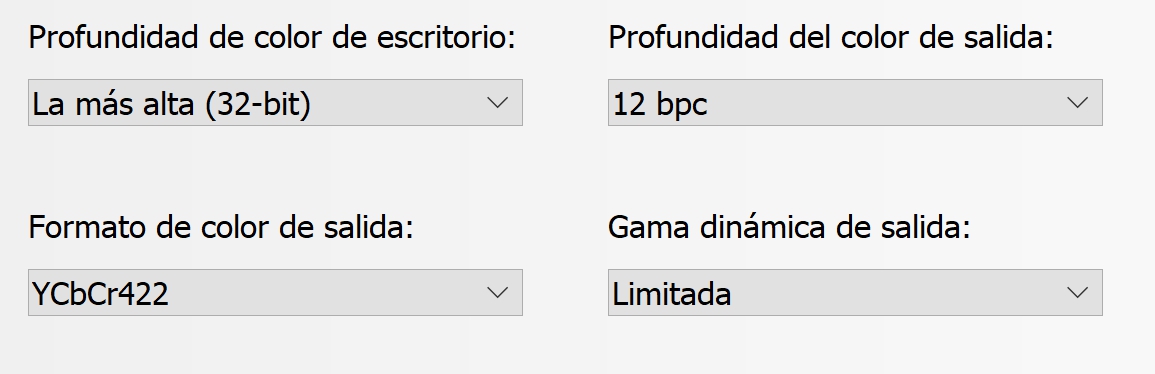Screen dimensions: 1155x374
Task: Select the YCbCr422 value text
Action: point(101,294)
